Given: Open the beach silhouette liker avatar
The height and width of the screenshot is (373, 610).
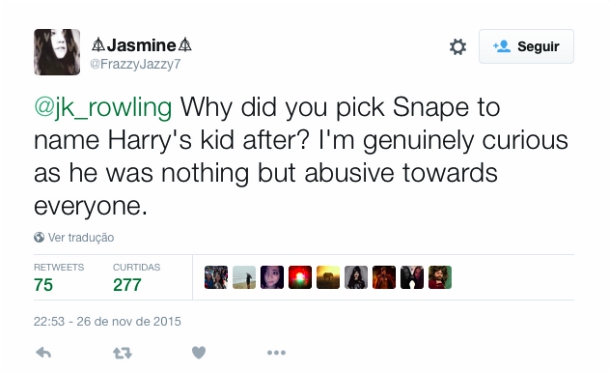Looking at the screenshot, I should pos(244,277).
